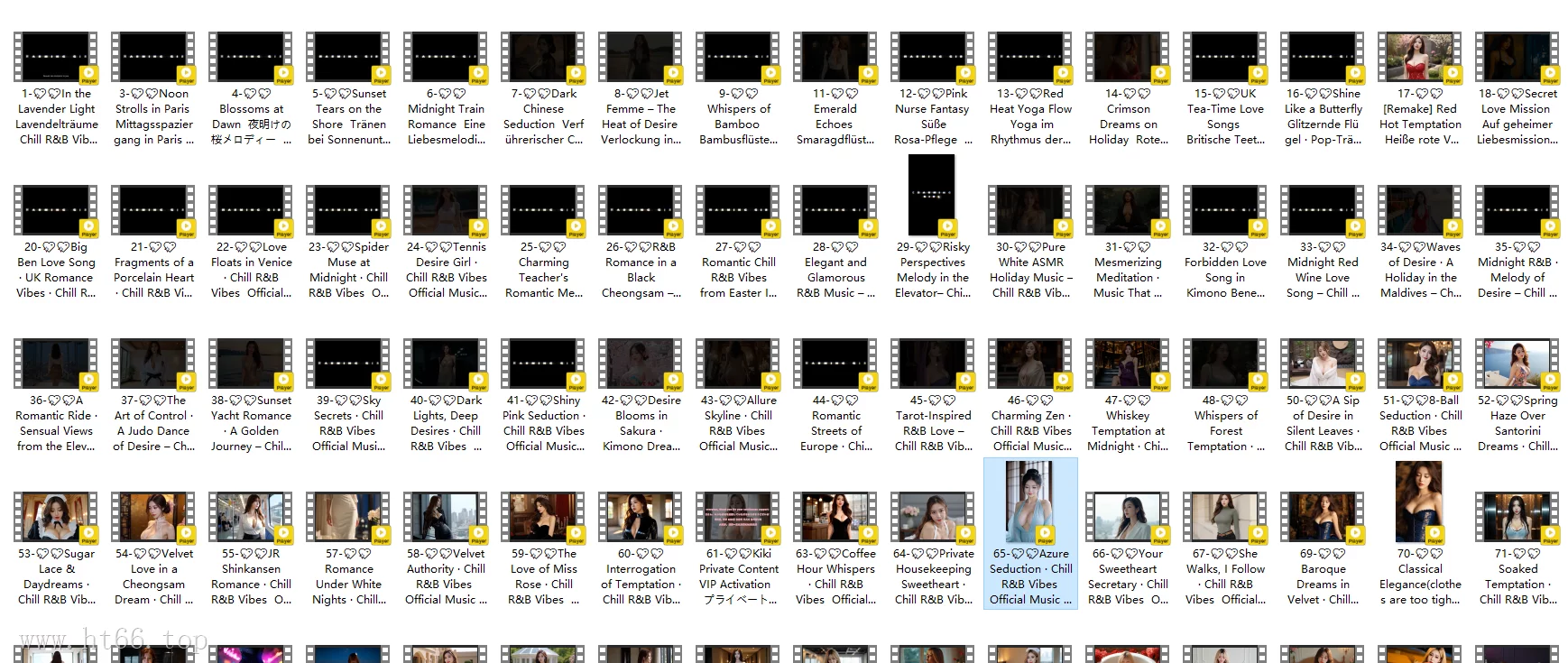This screenshot has height=663, width=1568.
Task: Select the '70- Classical Elegance' portrait thumbnail
Action: 1419,502
